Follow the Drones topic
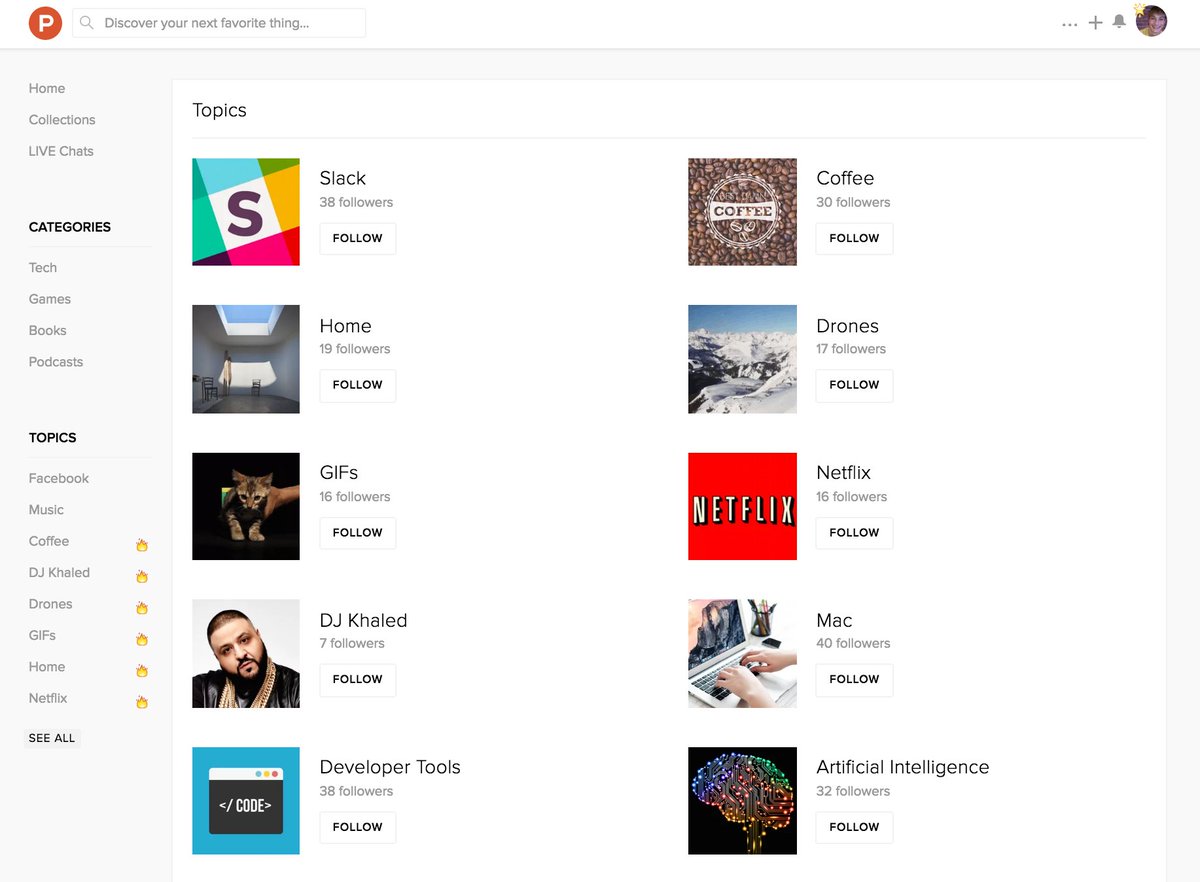1200x882 pixels. (x=854, y=385)
